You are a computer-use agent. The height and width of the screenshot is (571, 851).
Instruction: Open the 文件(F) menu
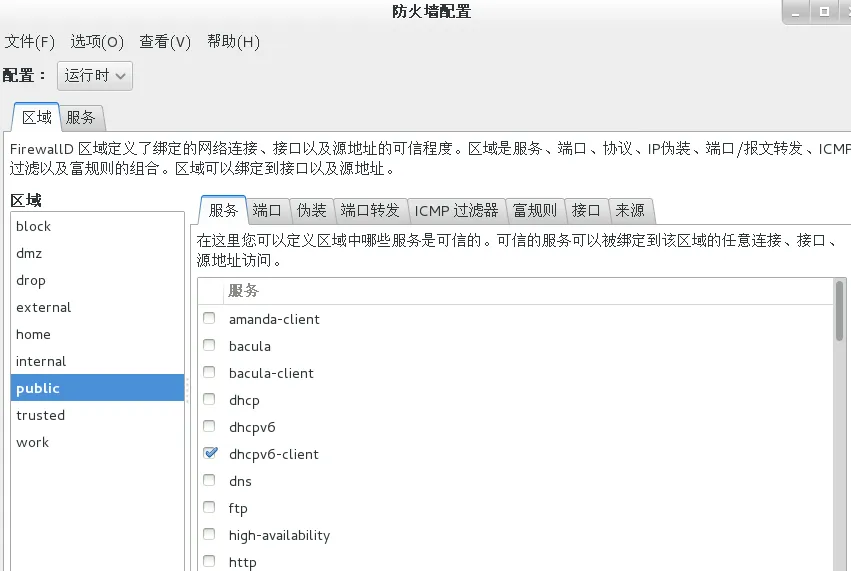30,42
